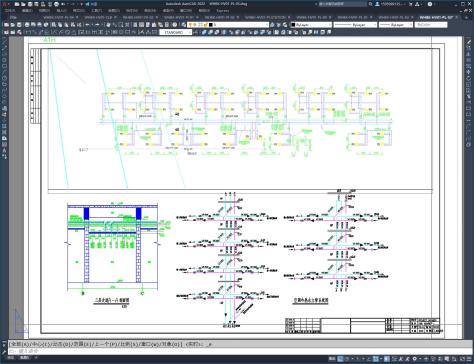Viewport: 474px width, 364px height.
Task: Toggle the layer 0 lock icon
Action: point(205,25)
